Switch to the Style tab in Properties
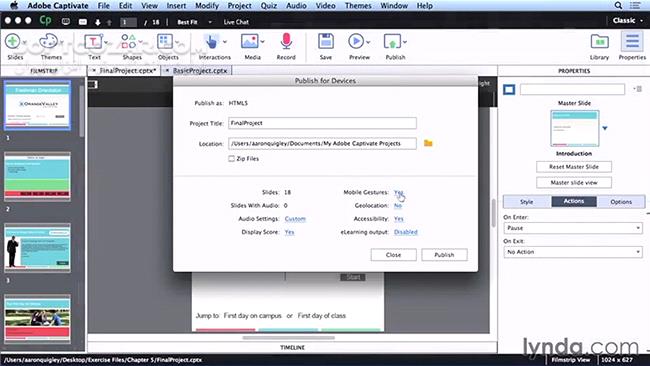The height and width of the screenshot is (366, 650). click(x=527, y=201)
